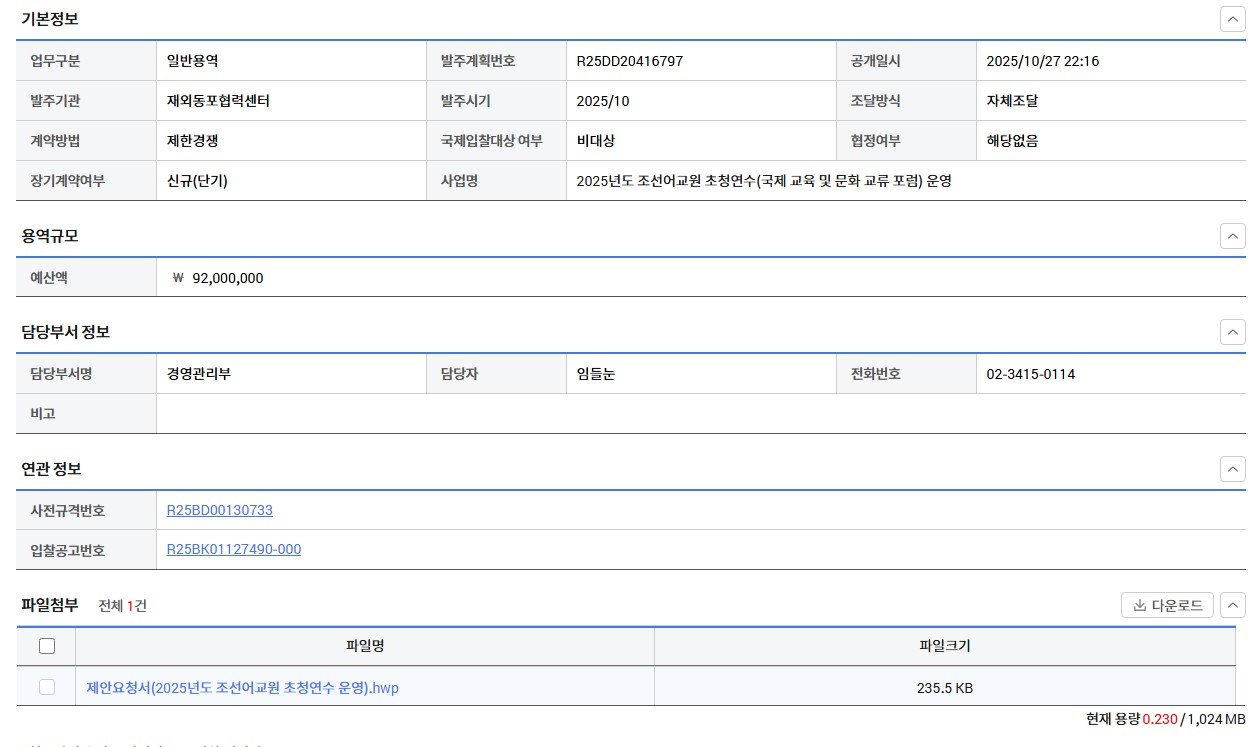Collapse the 기본정보 section chevron
This screenshot has width=1254, height=747.
(x=1232, y=18)
